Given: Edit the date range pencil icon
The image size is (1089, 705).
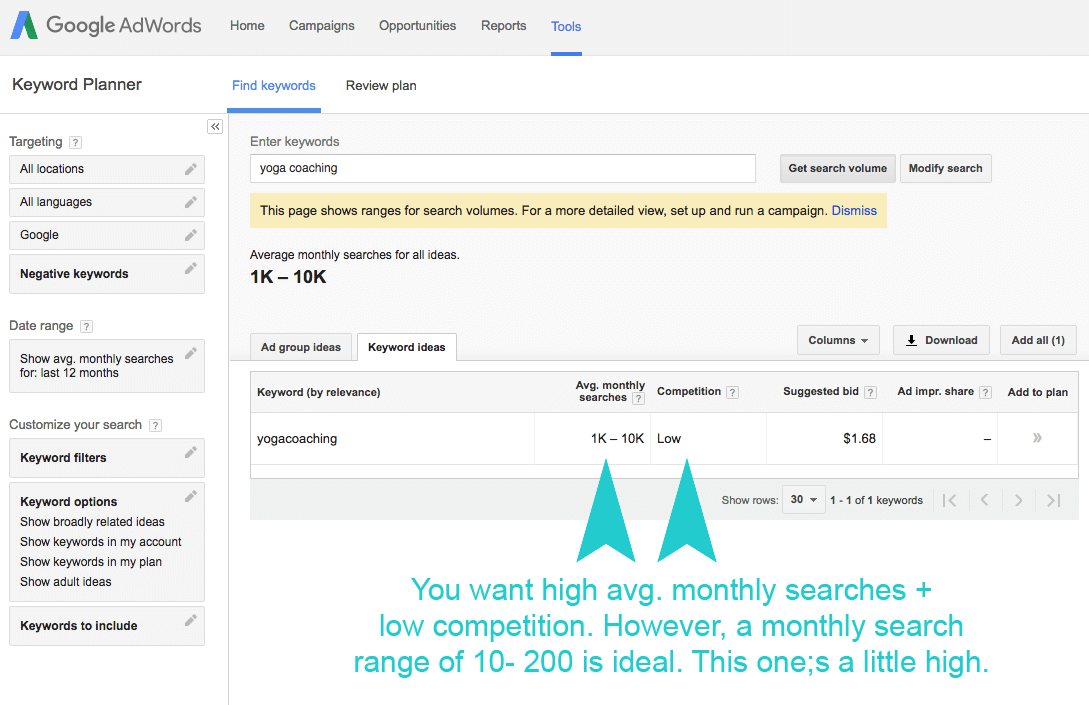Looking at the screenshot, I should click(190, 354).
